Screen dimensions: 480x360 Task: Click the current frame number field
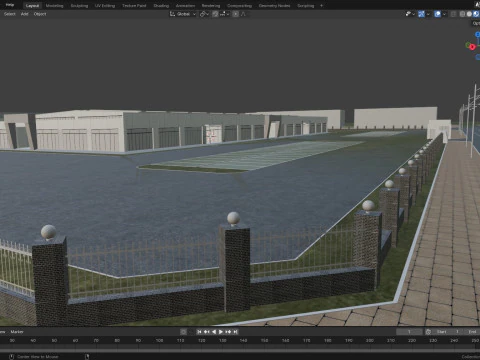(x=409, y=332)
